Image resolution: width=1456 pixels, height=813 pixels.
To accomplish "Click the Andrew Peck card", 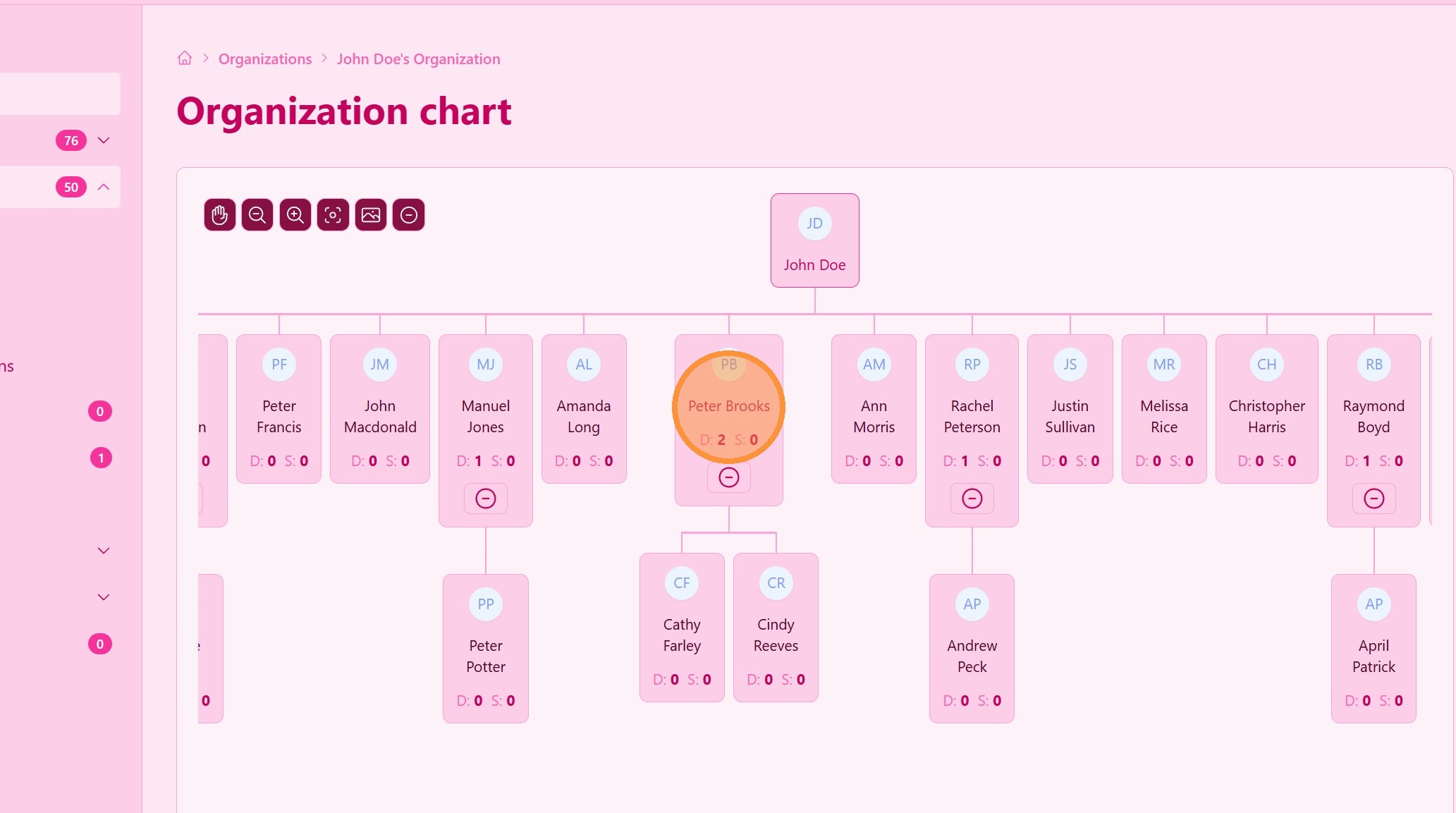I will 972,648.
